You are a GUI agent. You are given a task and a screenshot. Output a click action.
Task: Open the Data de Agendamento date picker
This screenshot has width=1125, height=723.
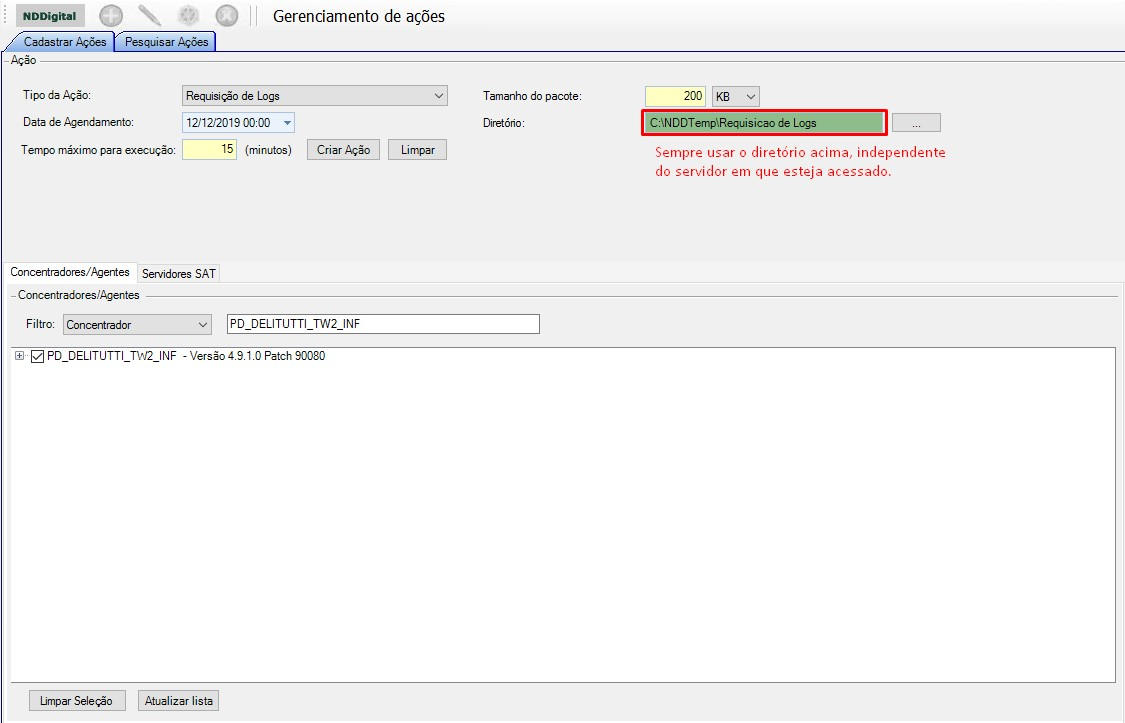[x=288, y=123]
